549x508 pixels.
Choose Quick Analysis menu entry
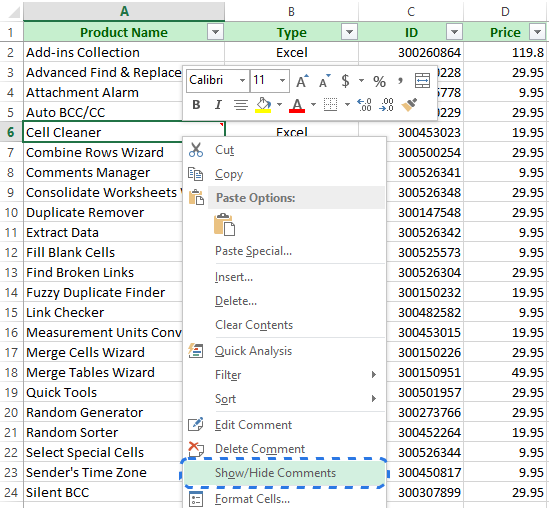(x=284, y=351)
